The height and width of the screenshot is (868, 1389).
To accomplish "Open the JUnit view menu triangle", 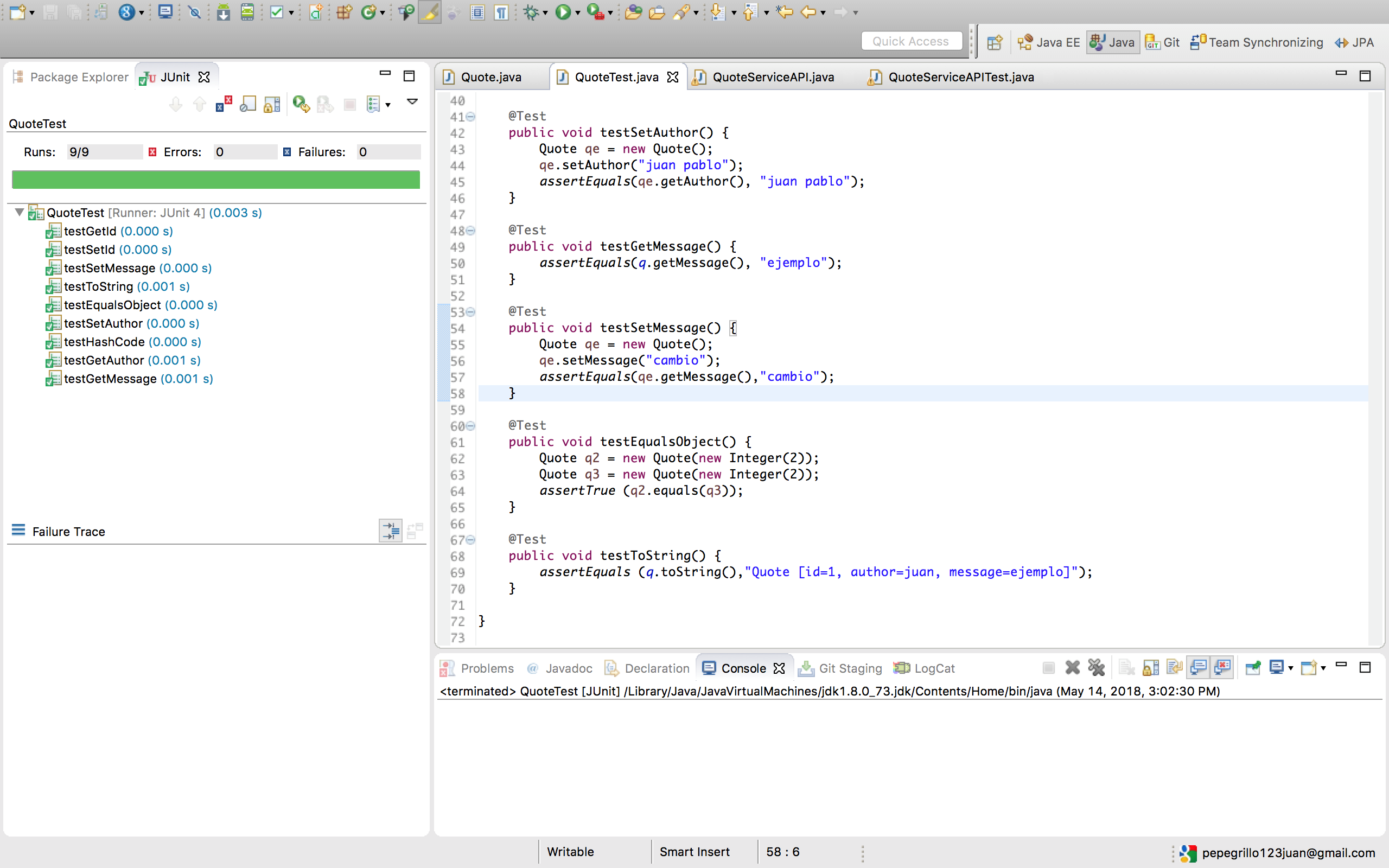I will pos(412,101).
